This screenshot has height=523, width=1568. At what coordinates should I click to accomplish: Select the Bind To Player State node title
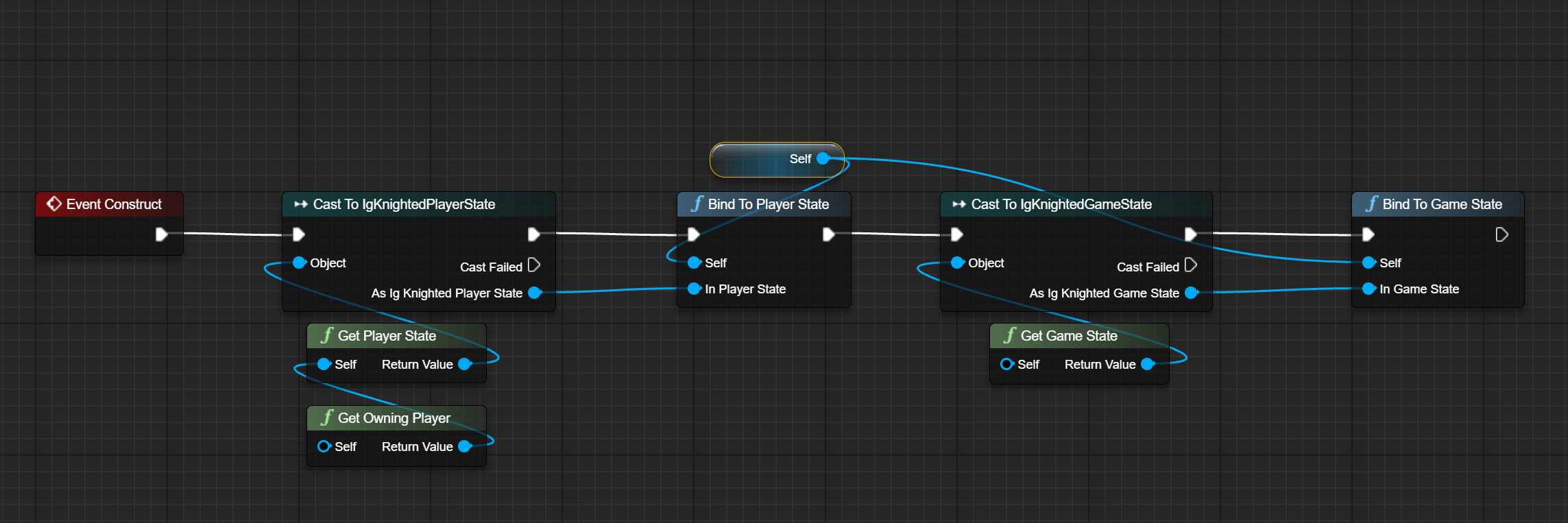(769, 204)
